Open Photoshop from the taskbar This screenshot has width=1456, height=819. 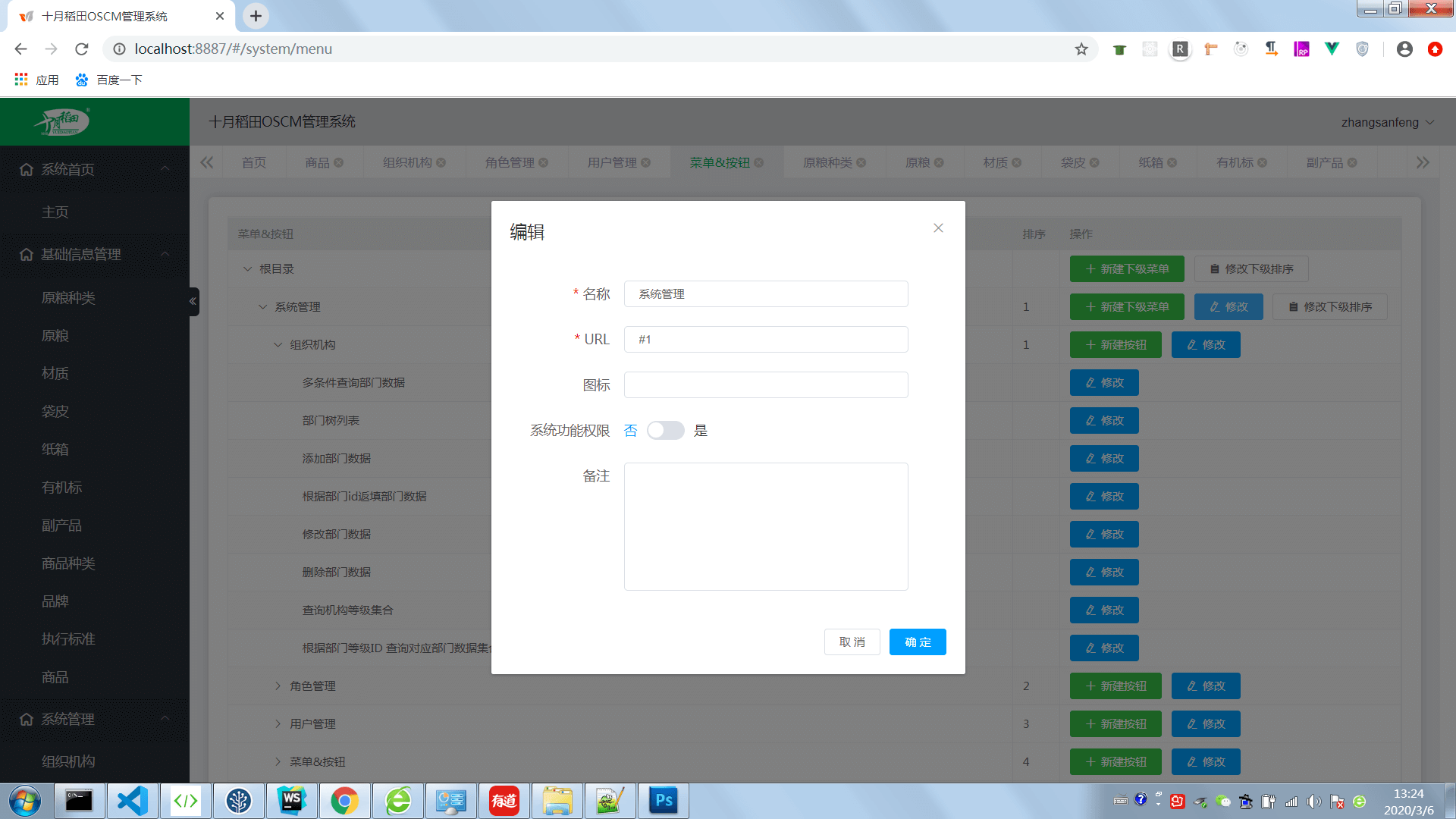click(664, 801)
